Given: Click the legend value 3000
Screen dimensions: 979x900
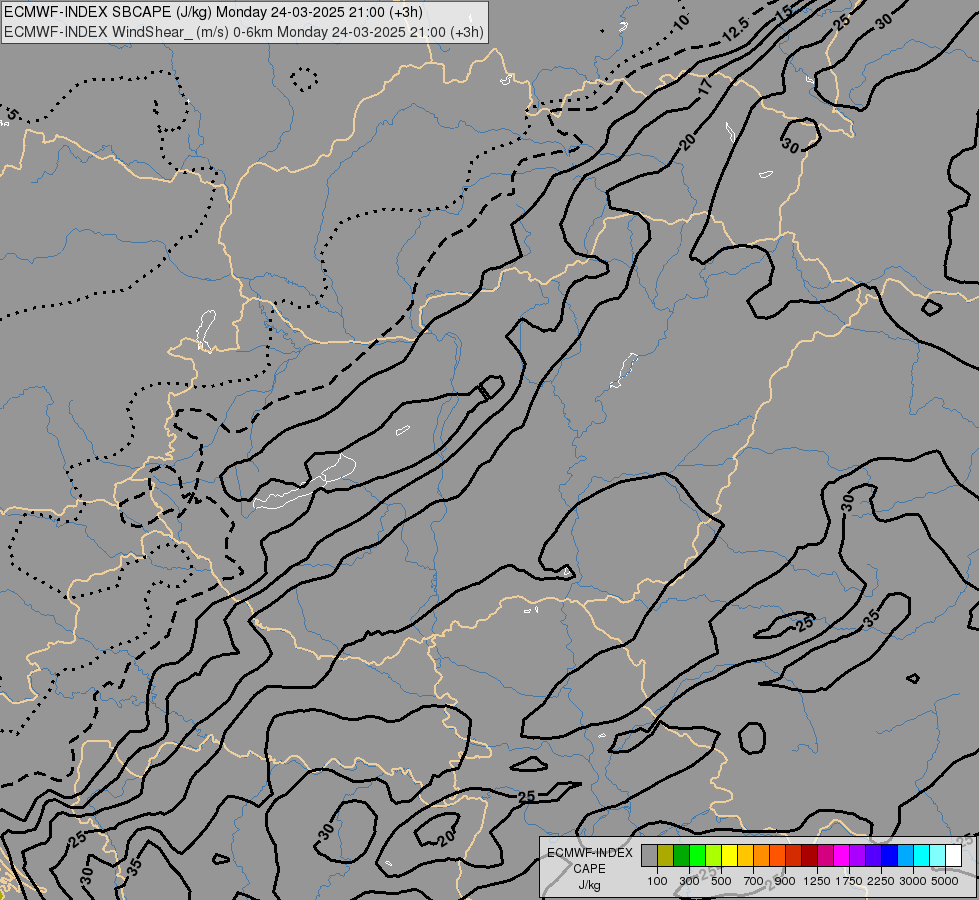Looking at the screenshot, I should click(913, 881).
